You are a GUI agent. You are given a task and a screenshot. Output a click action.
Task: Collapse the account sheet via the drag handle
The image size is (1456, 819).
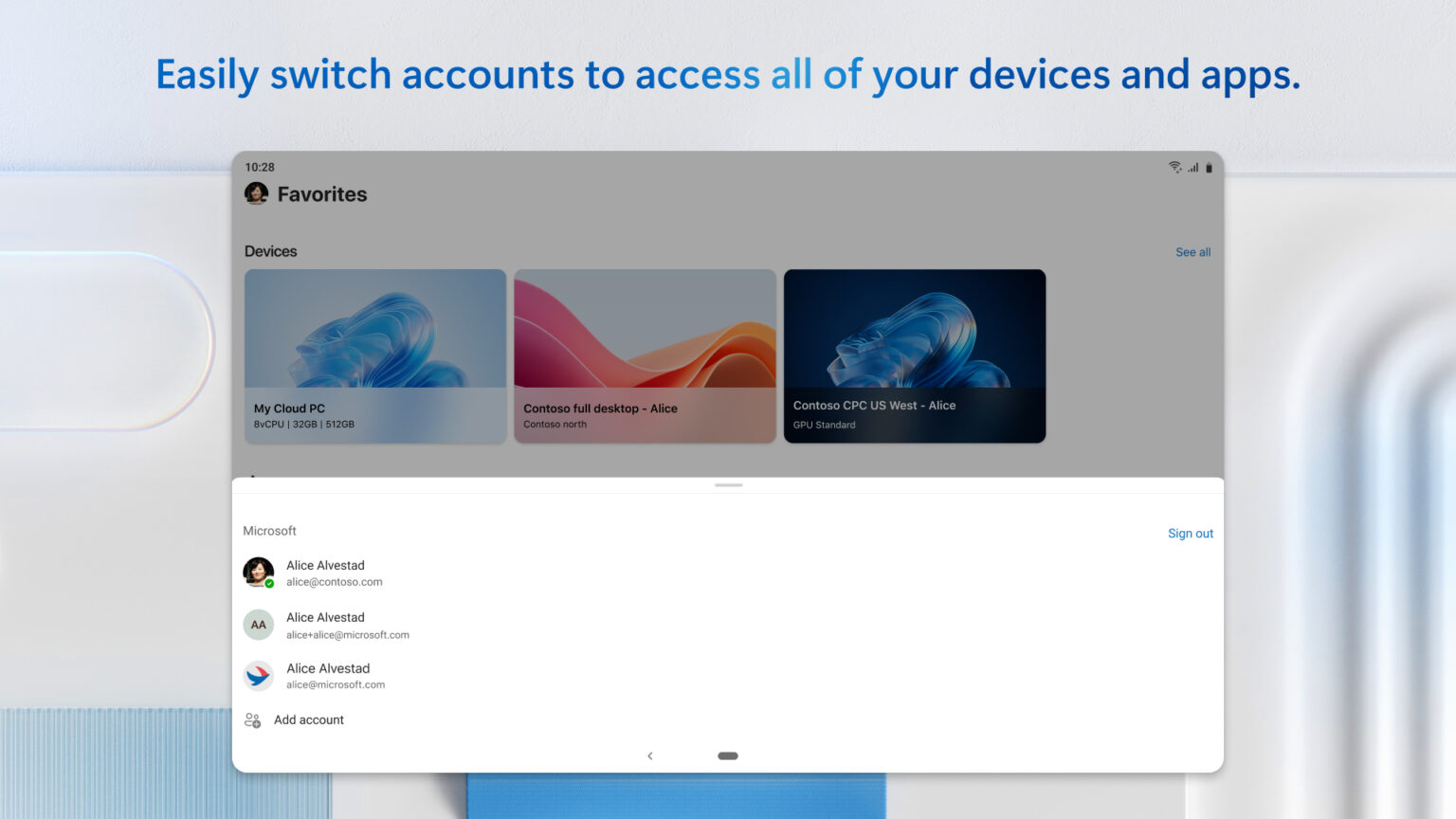point(728,484)
